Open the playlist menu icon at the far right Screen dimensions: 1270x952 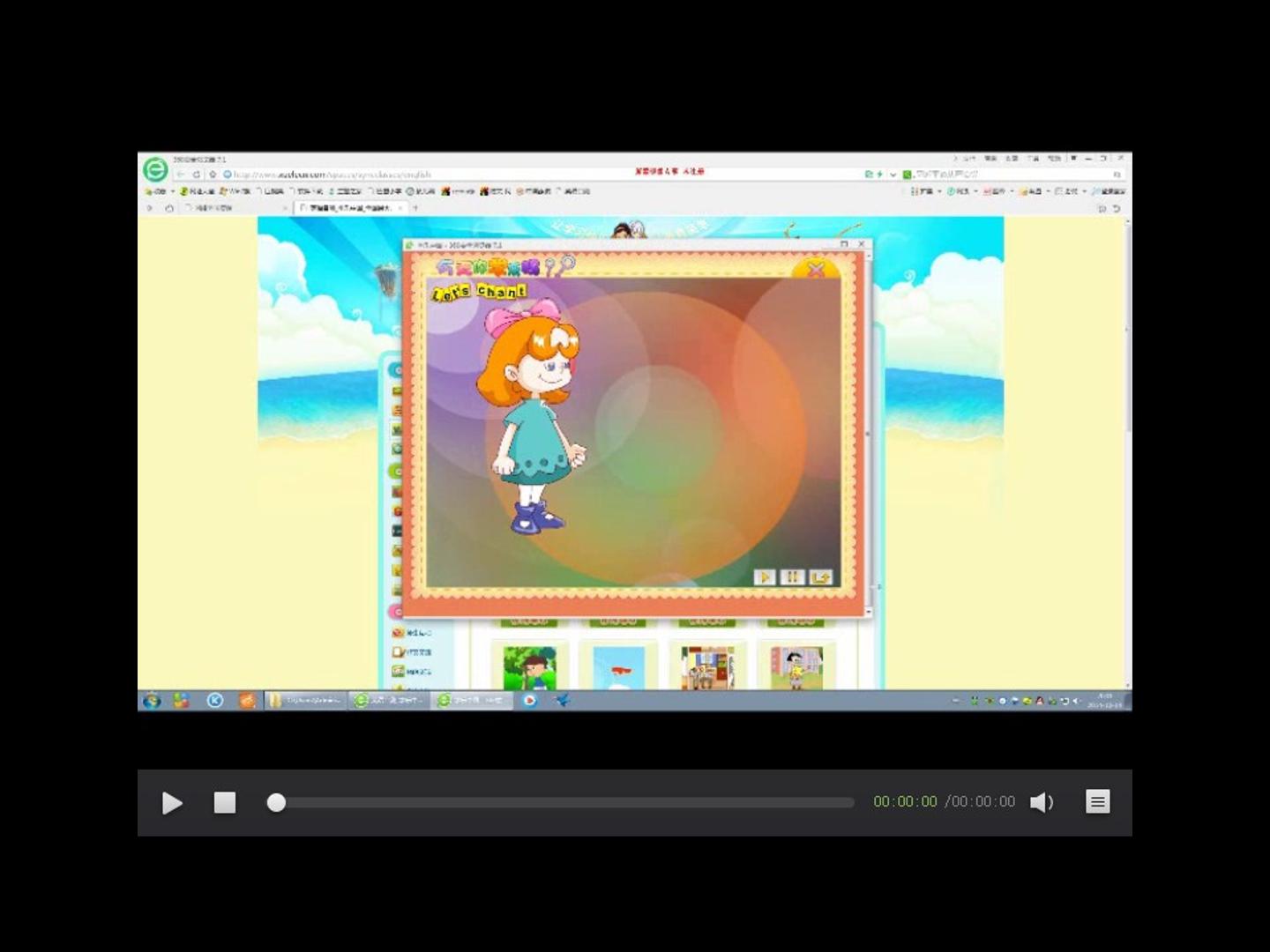click(x=1098, y=802)
